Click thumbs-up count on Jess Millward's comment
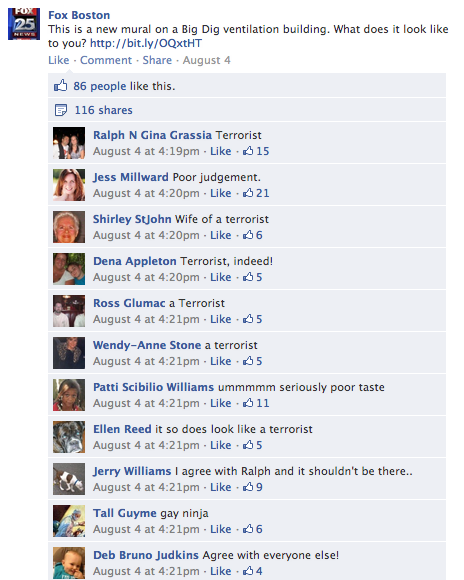Image resolution: width=464 pixels, height=580 pixels. click(256, 193)
